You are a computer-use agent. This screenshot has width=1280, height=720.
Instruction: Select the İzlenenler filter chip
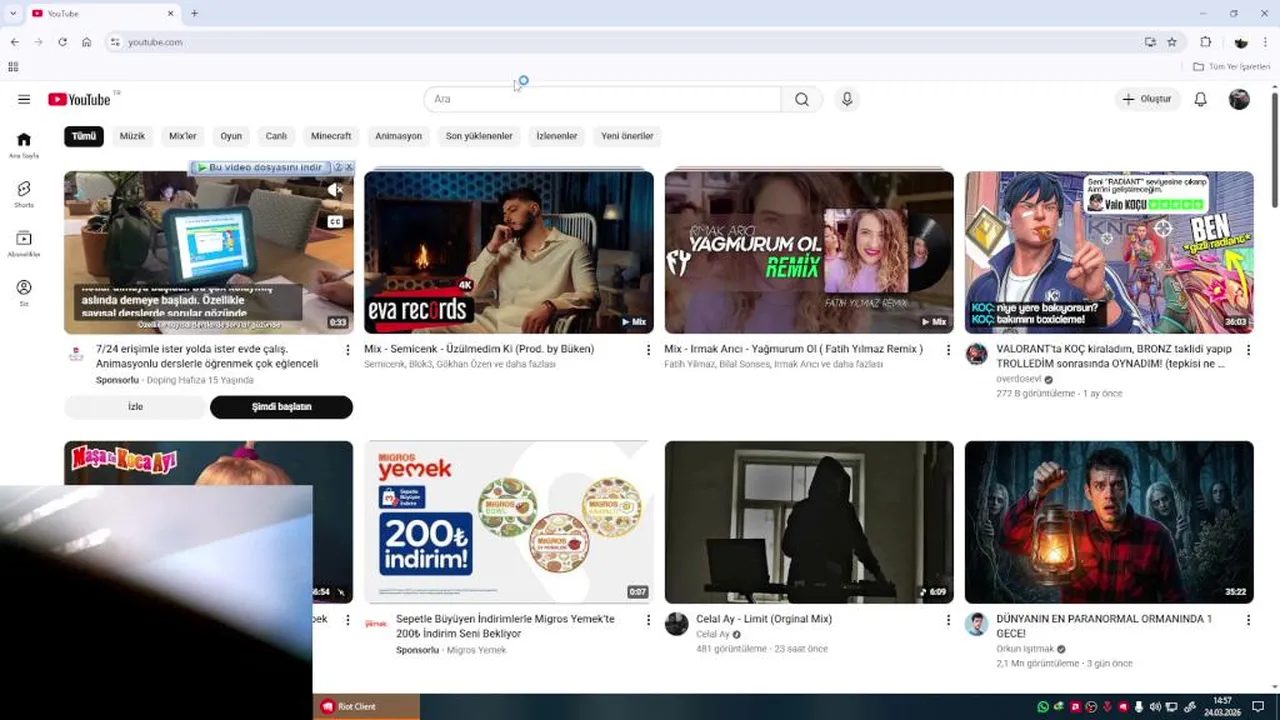click(557, 136)
